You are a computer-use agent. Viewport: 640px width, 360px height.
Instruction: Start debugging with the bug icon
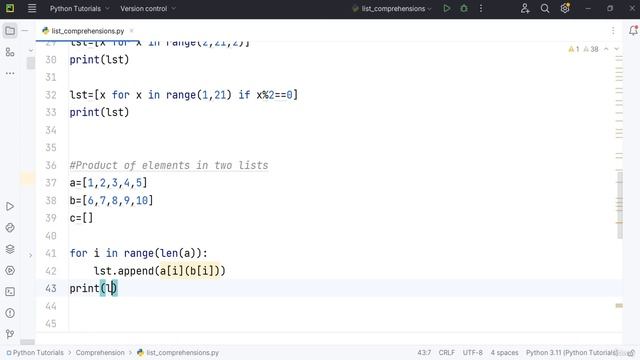click(464, 8)
